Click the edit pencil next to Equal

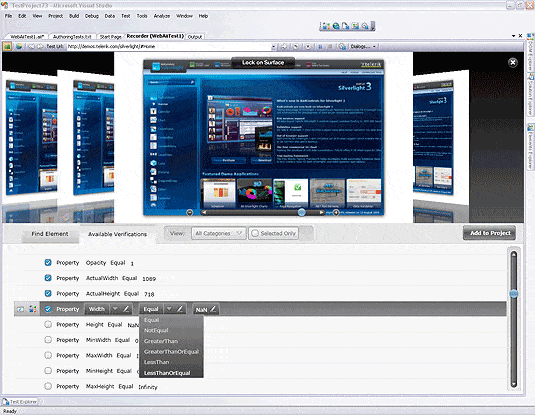point(180,309)
